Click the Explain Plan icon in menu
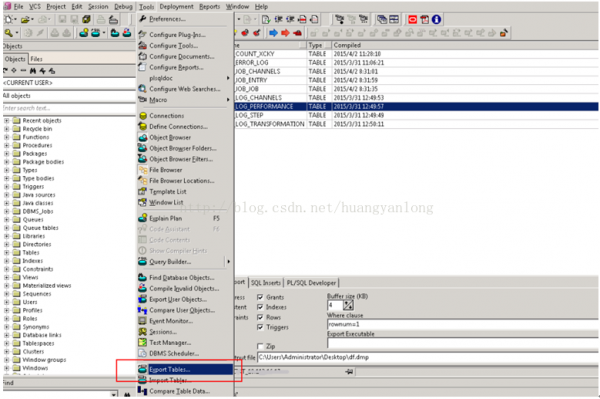 [x=143, y=218]
